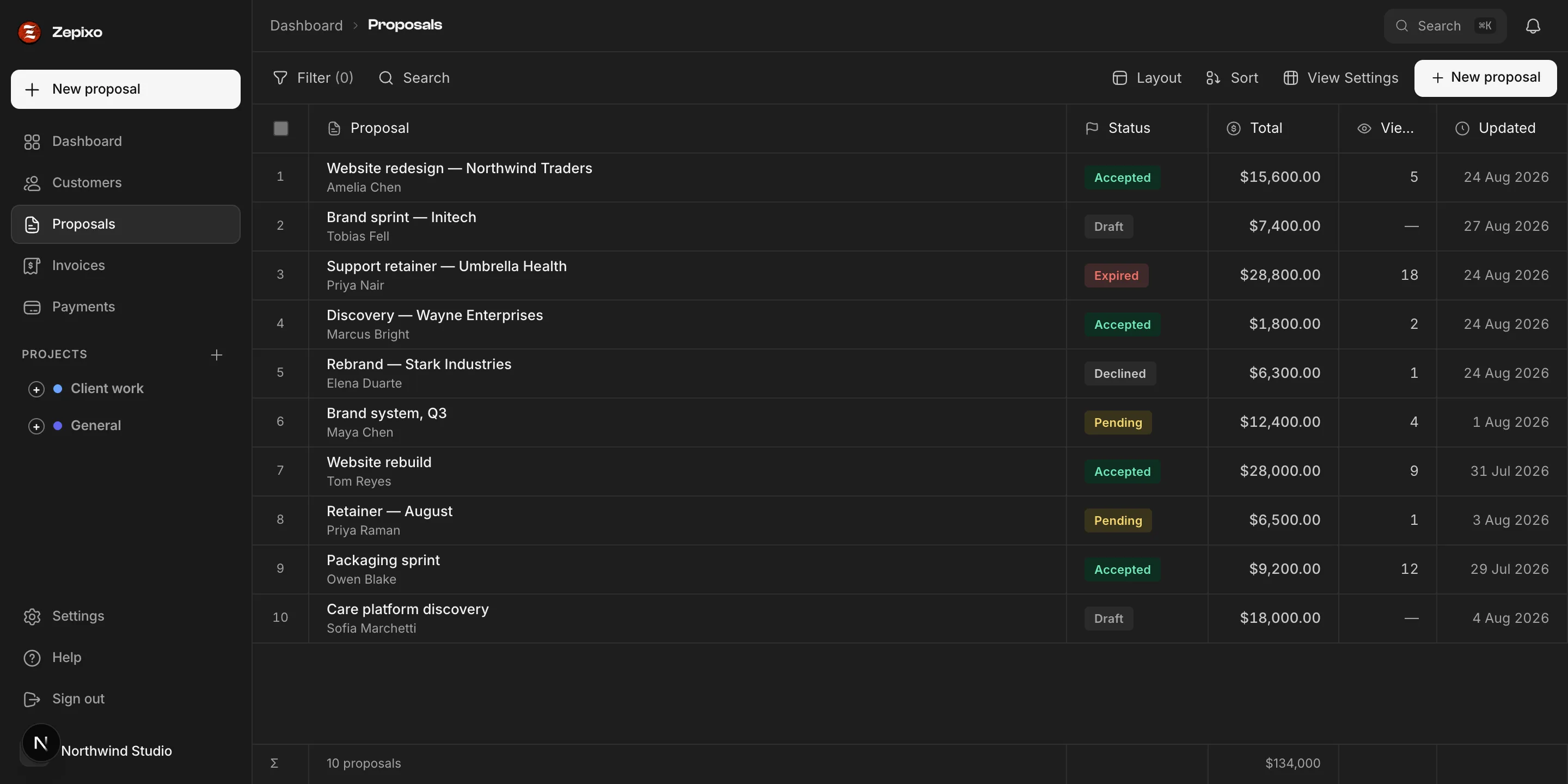Click the Updated column clock icon
1568x784 pixels.
[1462, 128]
